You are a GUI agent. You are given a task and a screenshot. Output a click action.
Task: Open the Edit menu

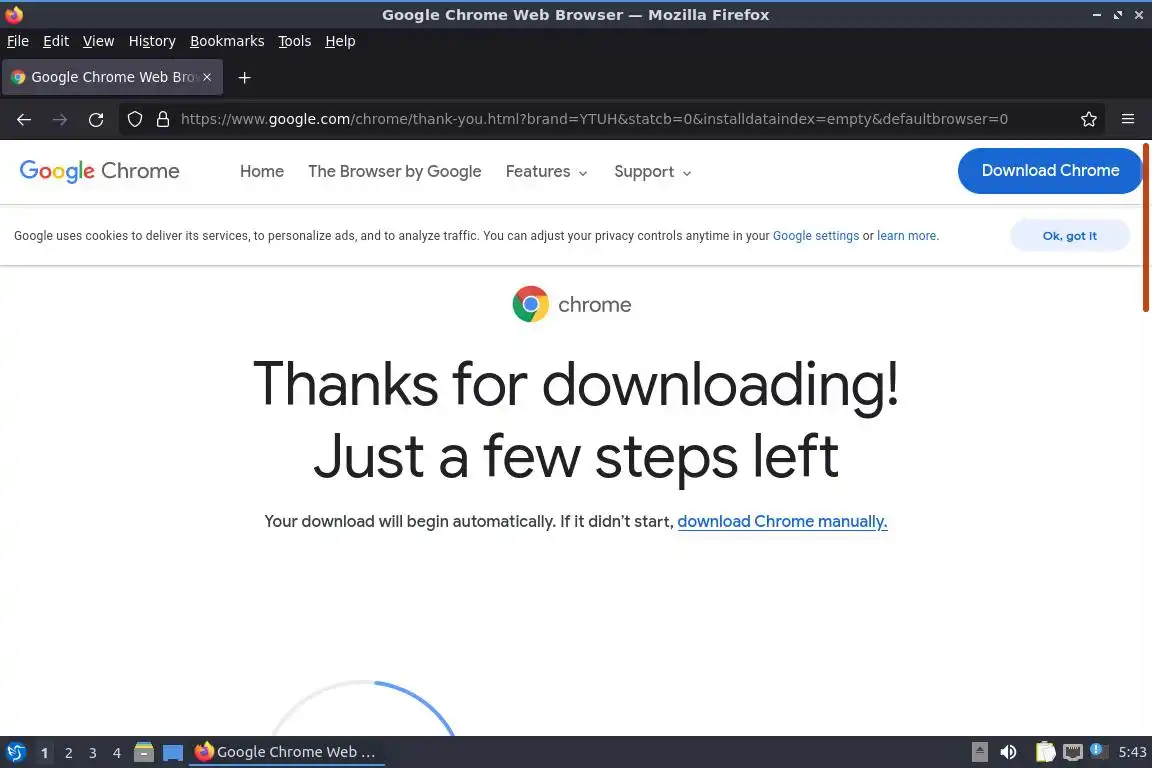[56, 41]
